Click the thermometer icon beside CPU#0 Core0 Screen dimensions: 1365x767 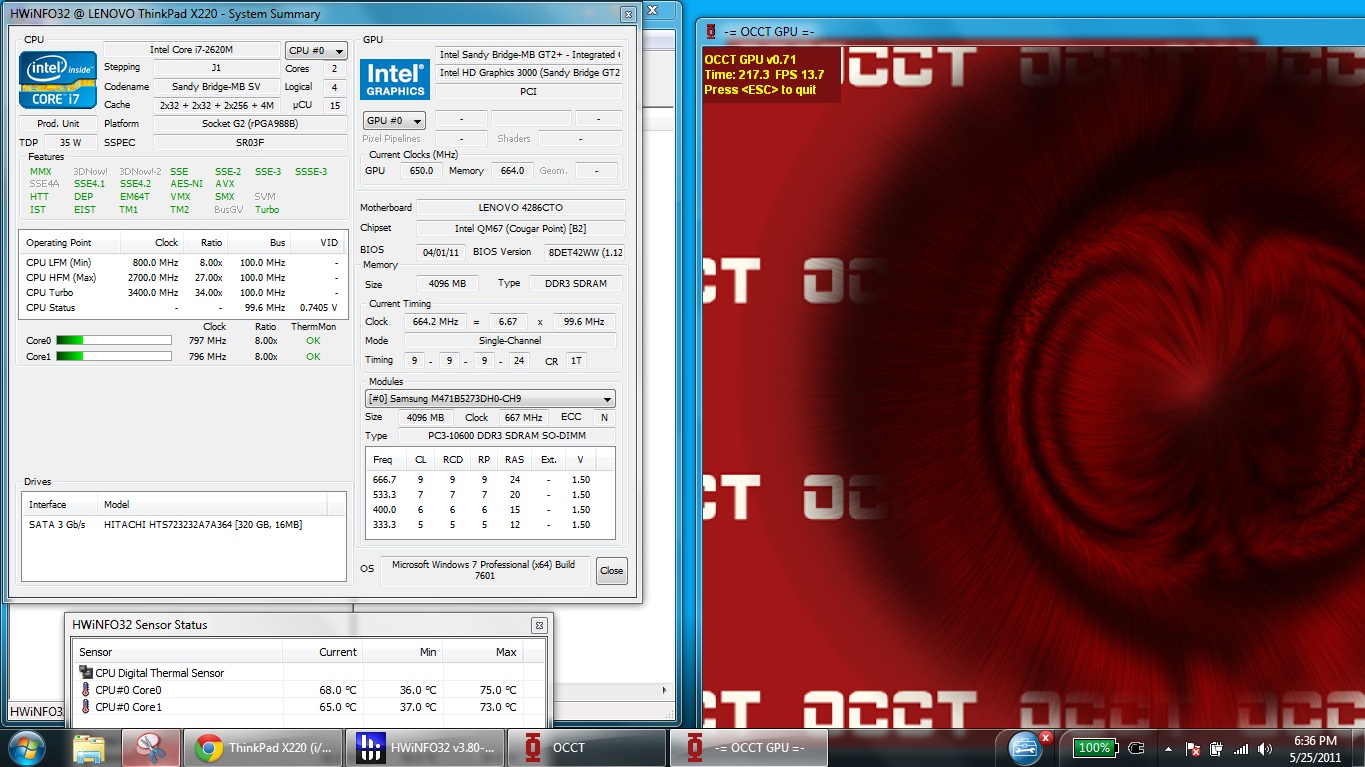[x=86, y=690]
